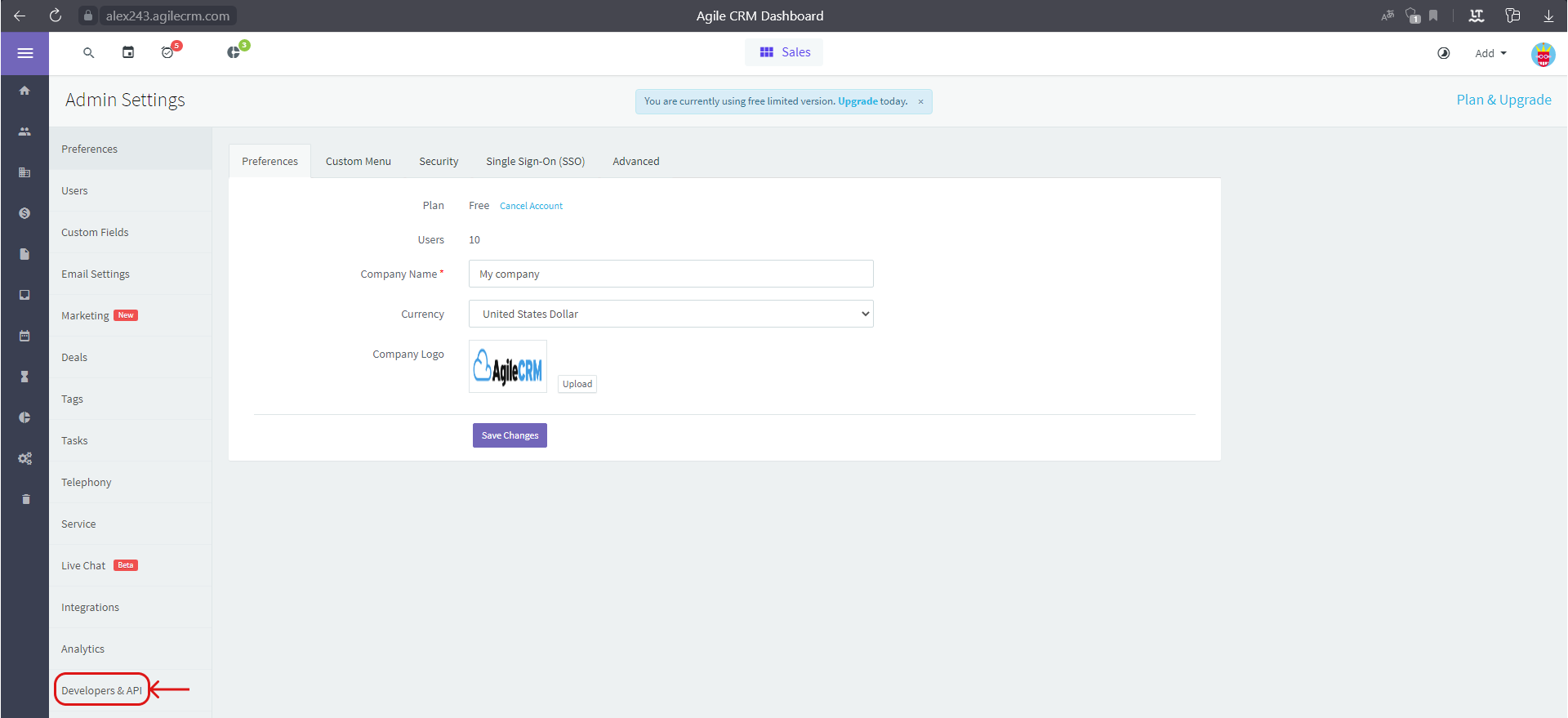This screenshot has width=1568, height=718.
Task: Select the Preferences tab
Action: (x=269, y=161)
